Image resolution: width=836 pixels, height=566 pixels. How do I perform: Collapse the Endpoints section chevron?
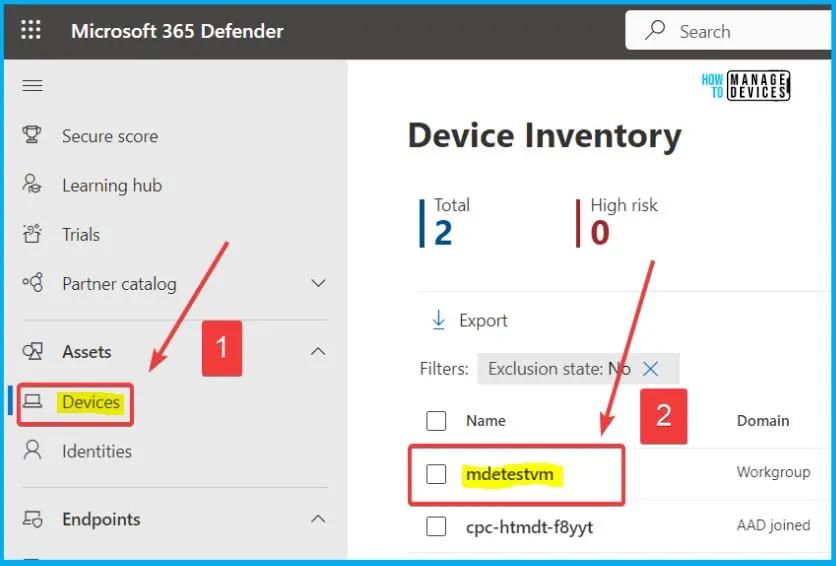318,519
